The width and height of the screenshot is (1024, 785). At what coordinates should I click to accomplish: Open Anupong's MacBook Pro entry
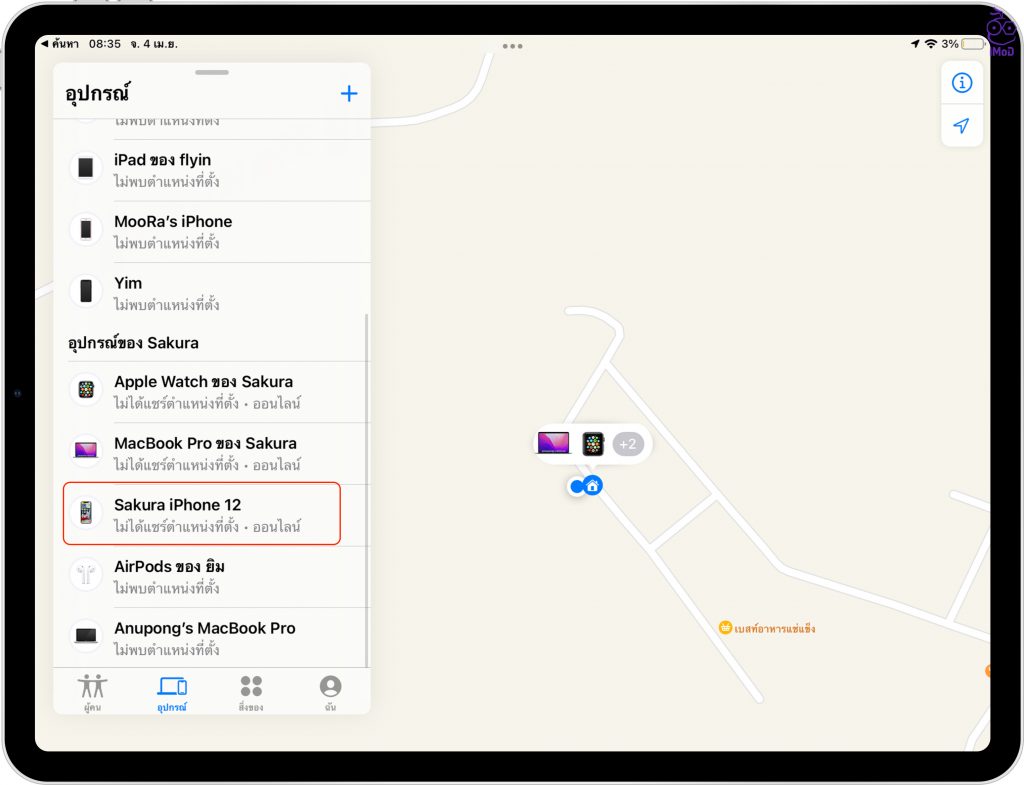pos(210,637)
